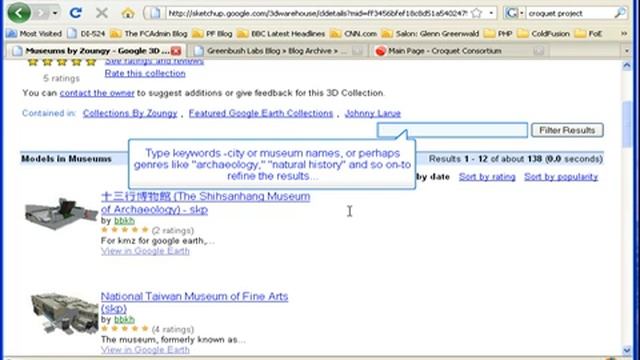The width and height of the screenshot is (640, 360).
Task: Open the list all tabs dropdown
Action: click(627, 51)
